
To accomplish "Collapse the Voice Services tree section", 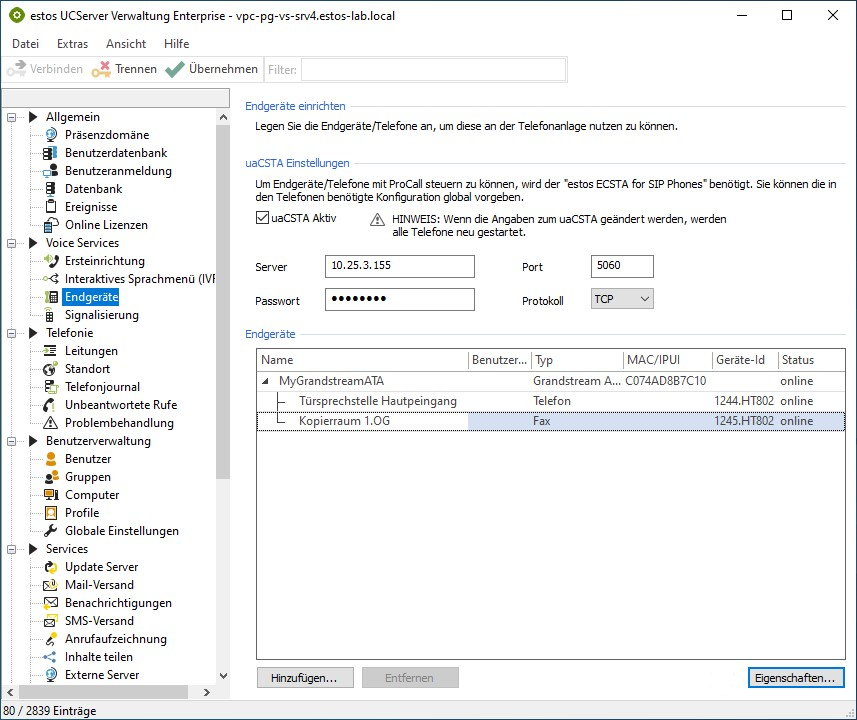I will pyautogui.click(x=13, y=243).
